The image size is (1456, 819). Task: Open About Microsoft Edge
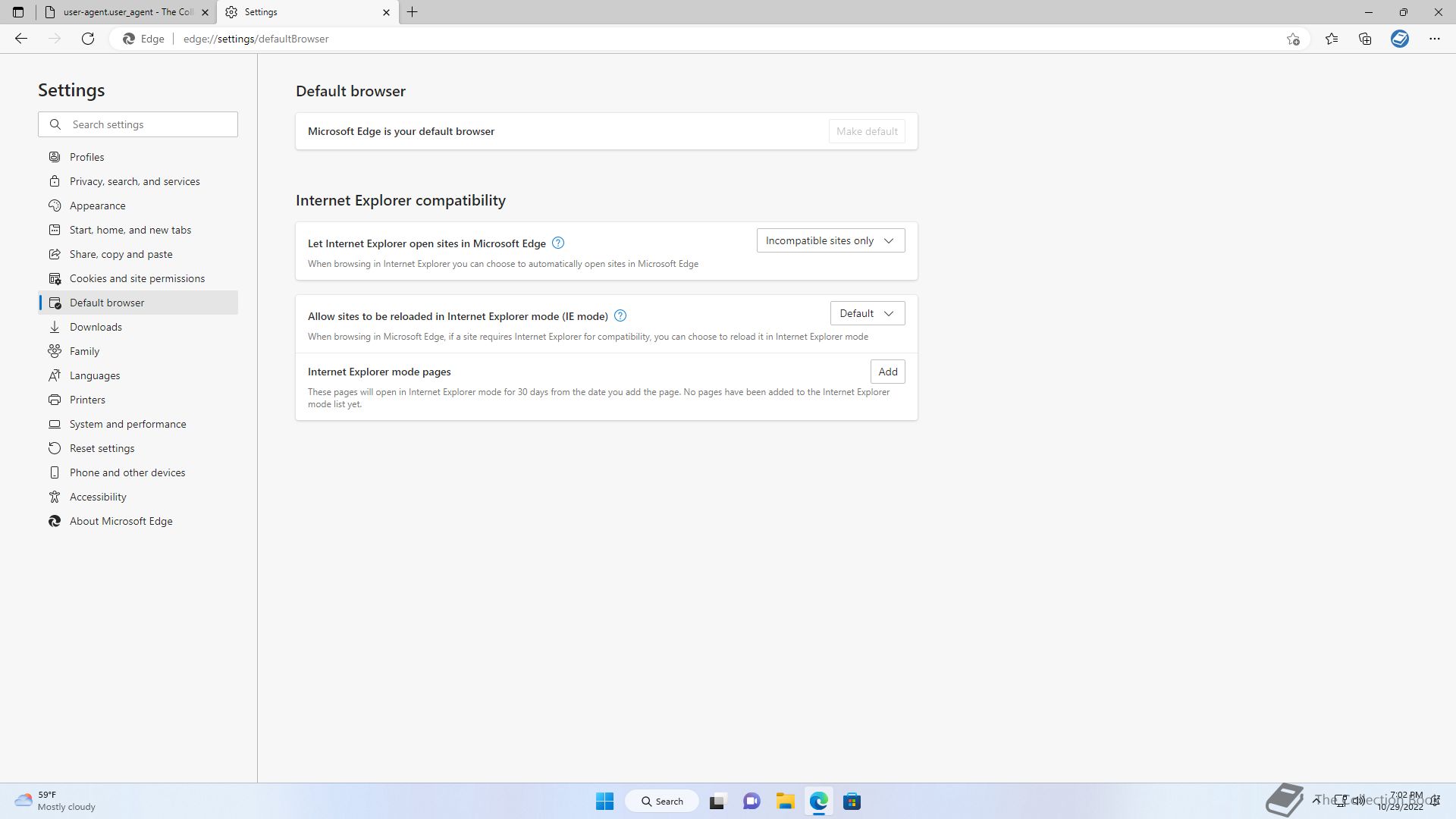(x=138, y=521)
